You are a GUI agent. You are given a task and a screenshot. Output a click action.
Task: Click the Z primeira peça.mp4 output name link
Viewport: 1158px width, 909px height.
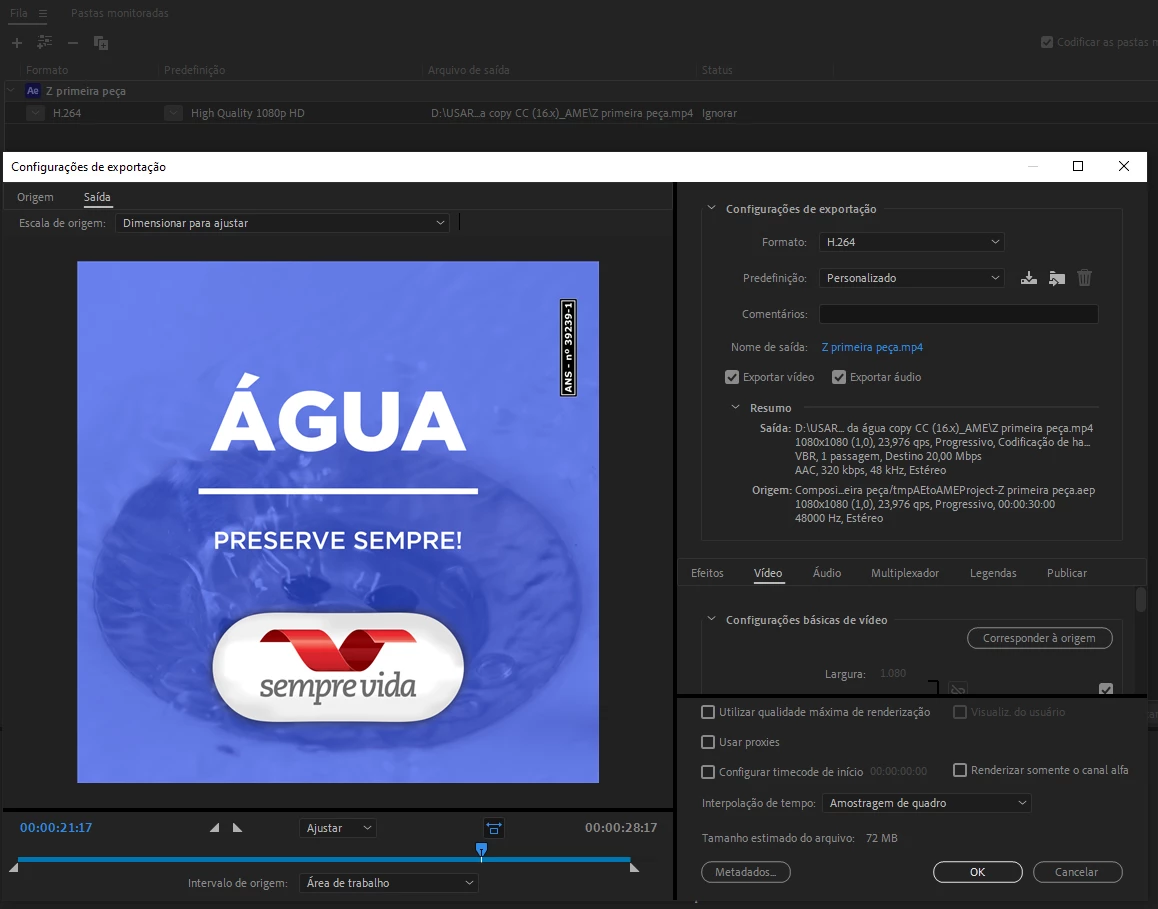coord(871,347)
